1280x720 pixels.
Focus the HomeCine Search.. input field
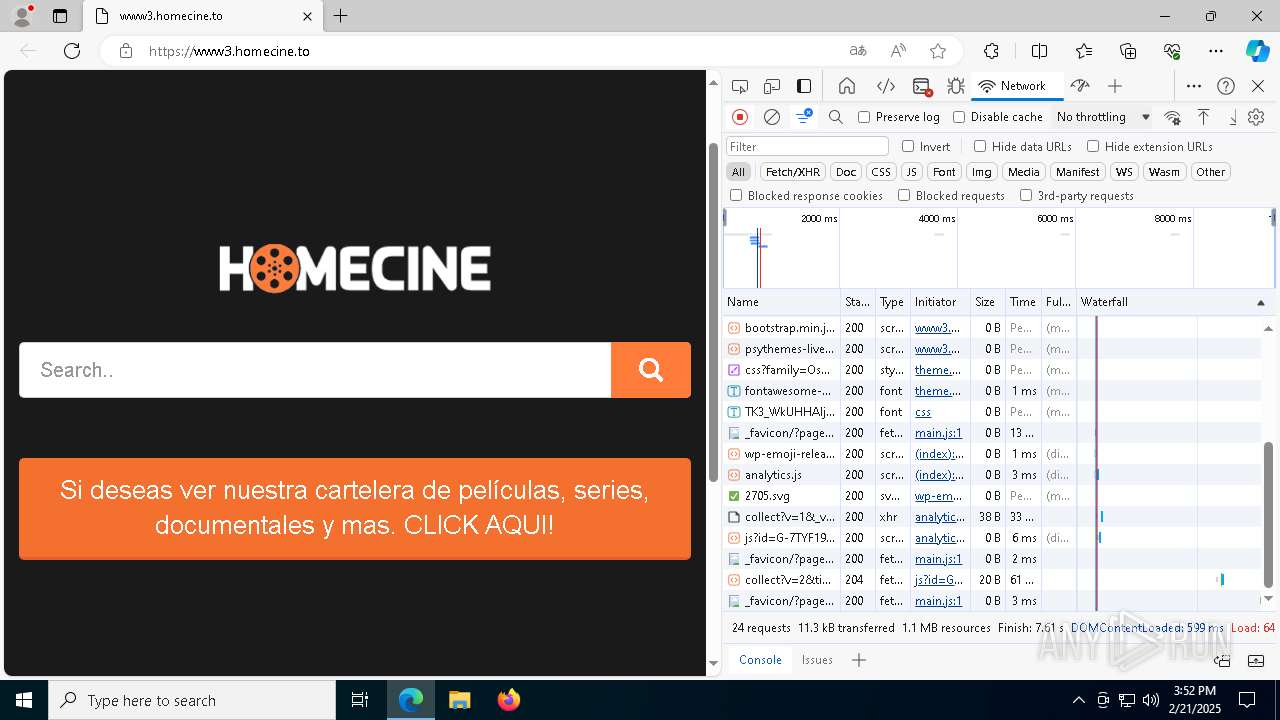(x=315, y=370)
